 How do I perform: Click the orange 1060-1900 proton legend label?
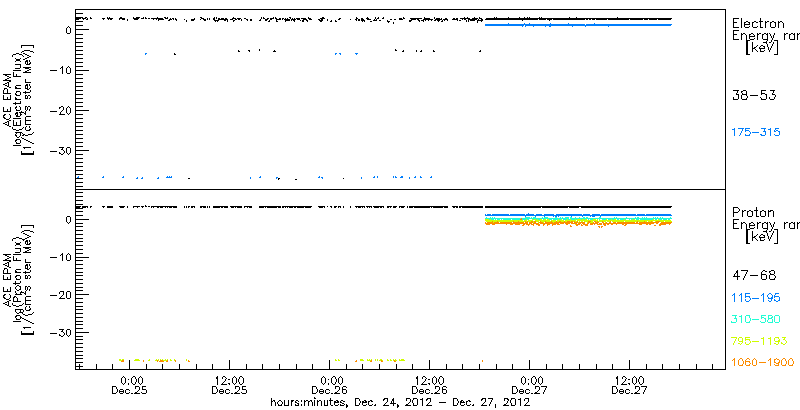762,363
